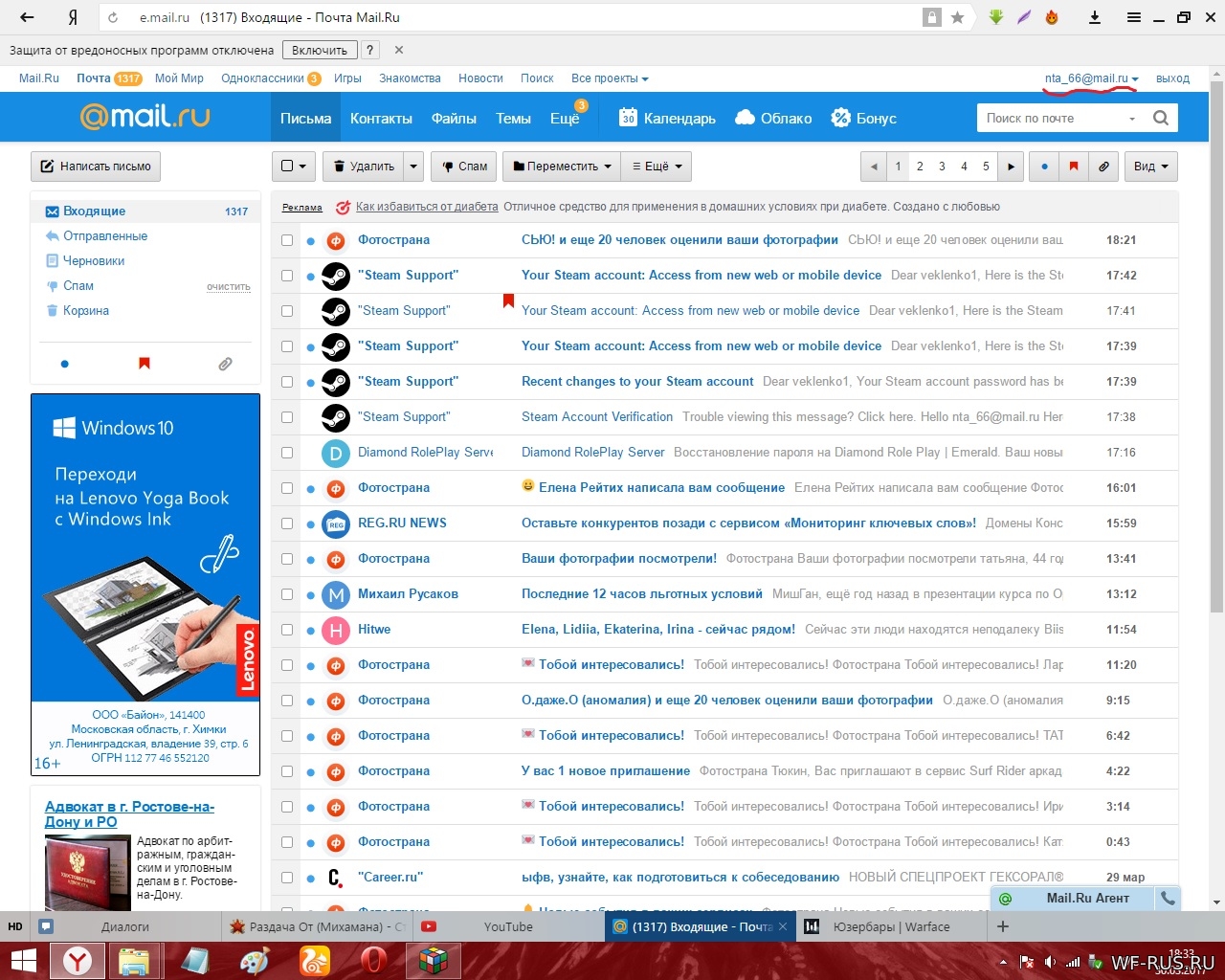Open the Переместить dropdown
This screenshot has height=980, width=1225.
561,167
